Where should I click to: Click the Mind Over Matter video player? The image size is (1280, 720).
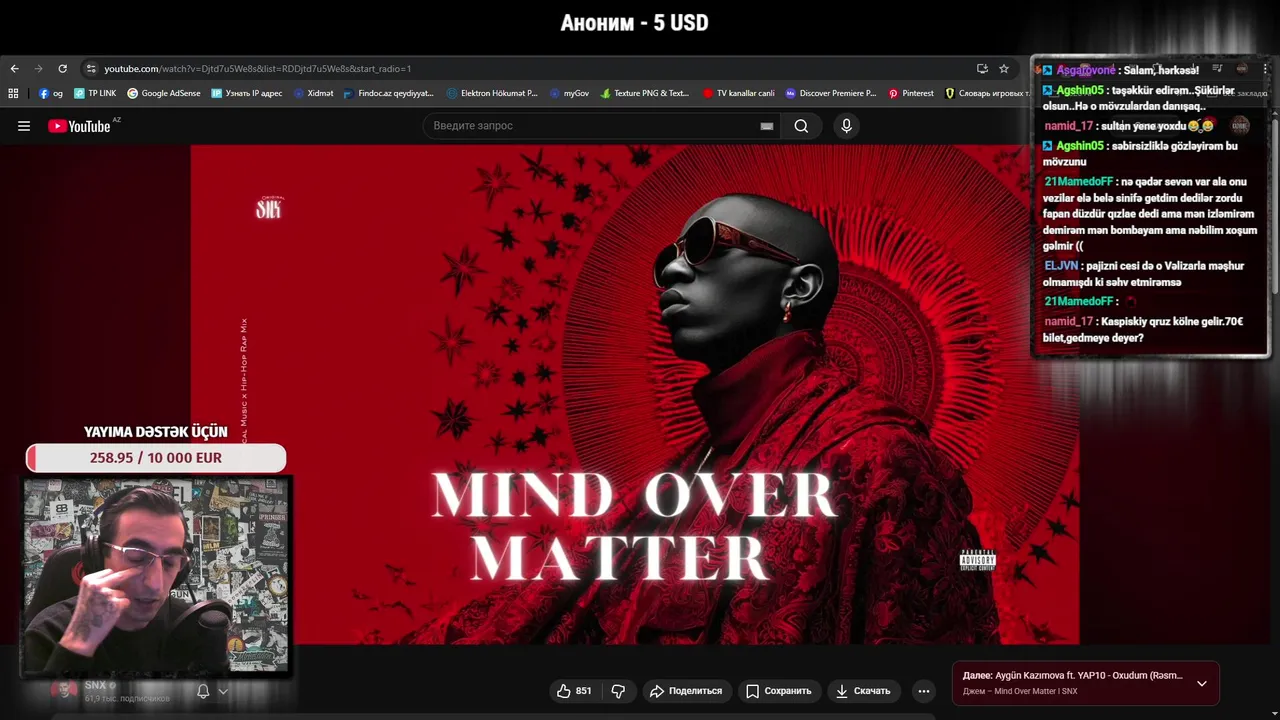[x=635, y=395]
